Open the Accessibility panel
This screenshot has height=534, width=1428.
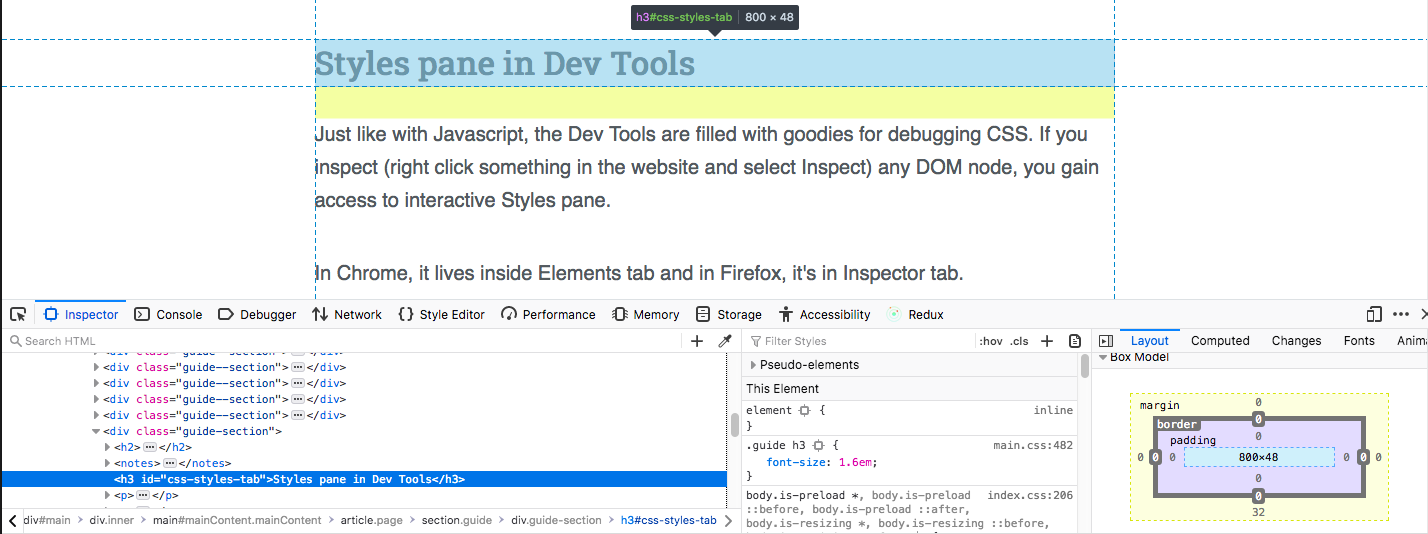coord(825,314)
